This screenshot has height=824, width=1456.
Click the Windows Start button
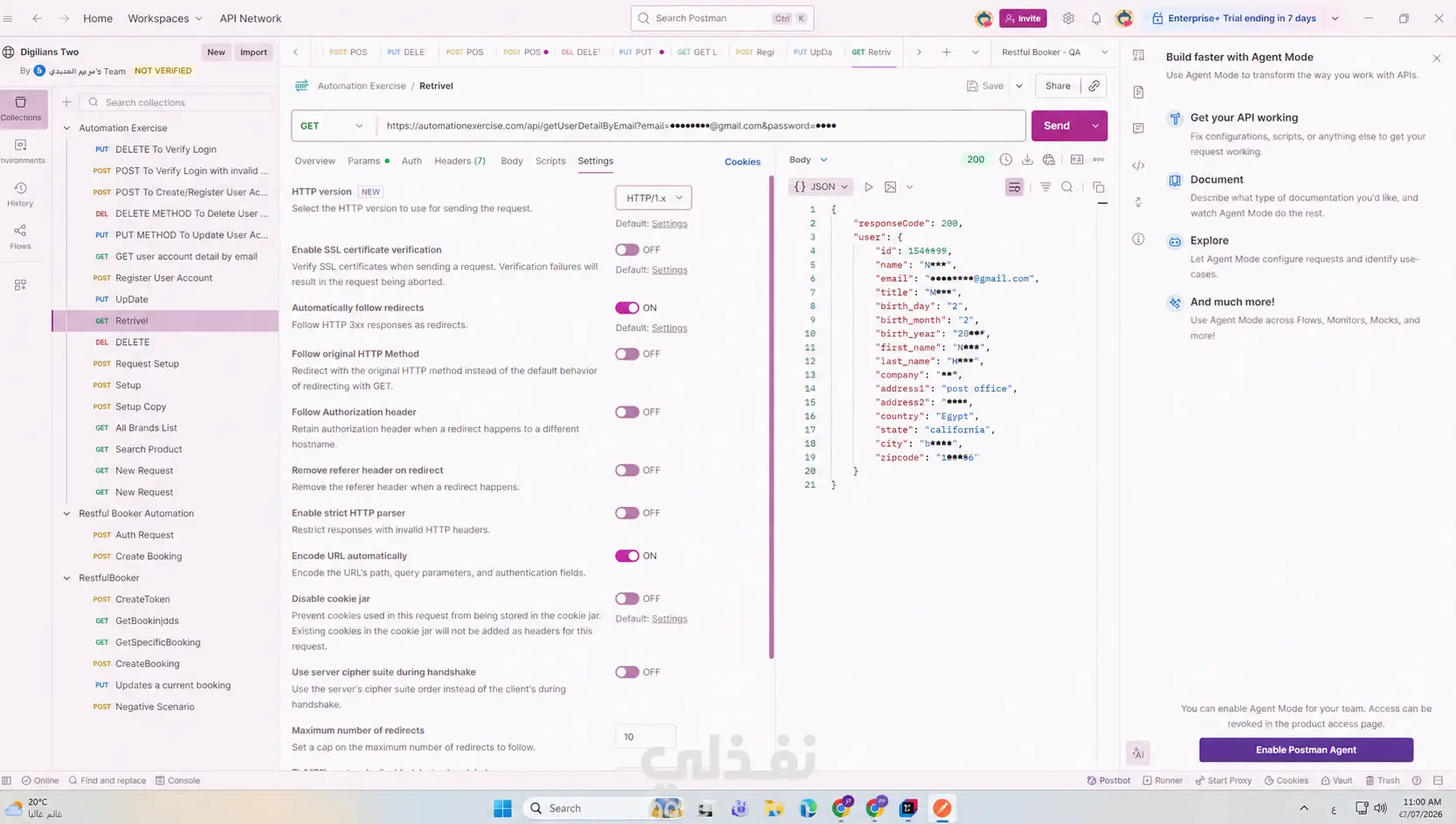pyautogui.click(x=502, y=808)
